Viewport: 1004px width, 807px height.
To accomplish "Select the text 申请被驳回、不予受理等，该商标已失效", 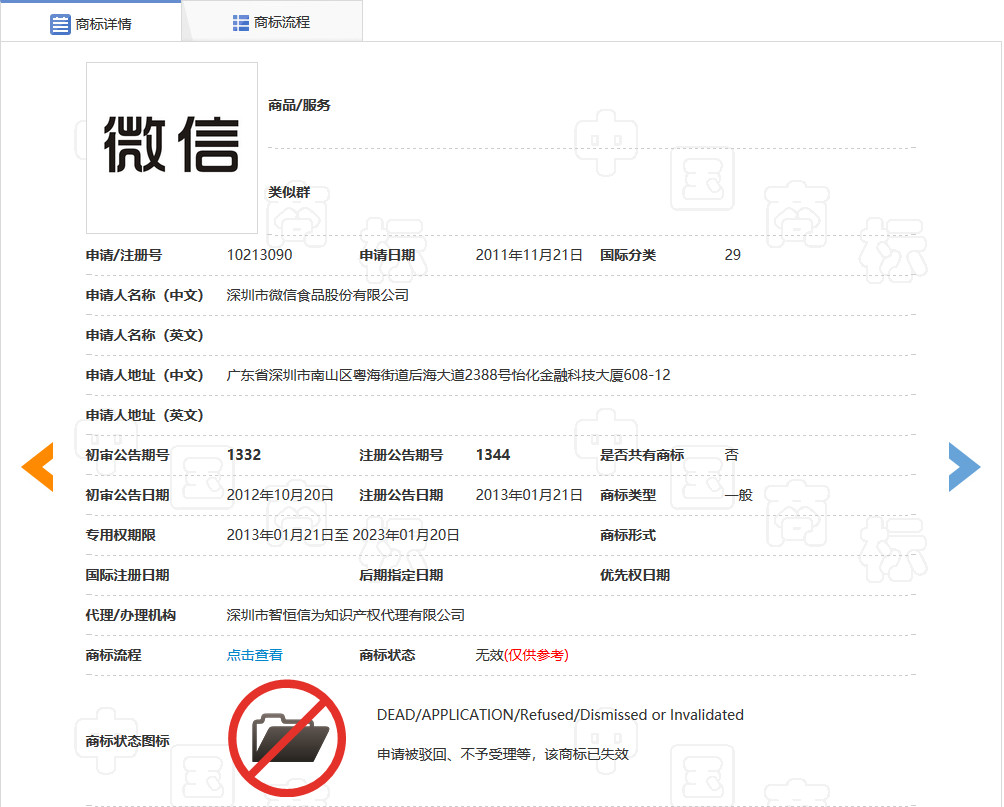I will 503,754.
